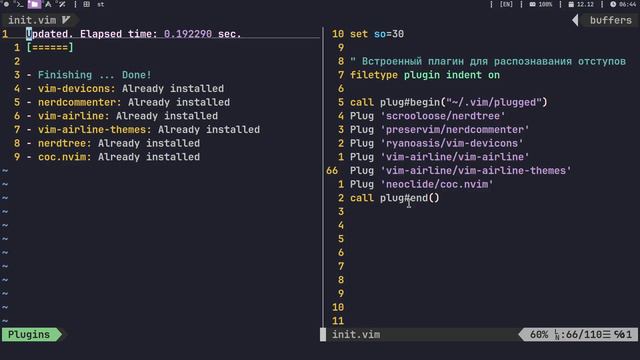Select the vim-airline-themes plugin entry
Viewport: 640px width, 360px height.
click(x=143, y=129)
